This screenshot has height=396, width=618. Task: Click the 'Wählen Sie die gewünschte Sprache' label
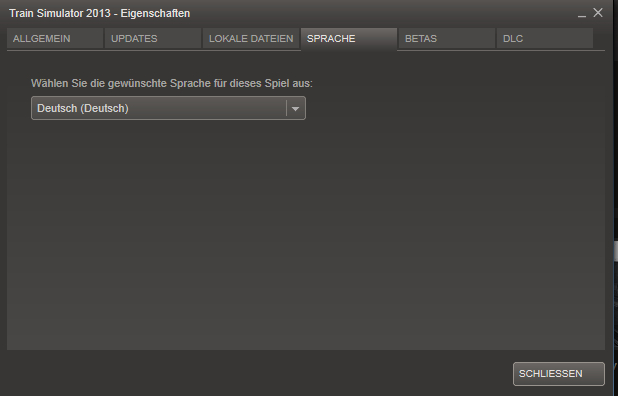[172, 84]
